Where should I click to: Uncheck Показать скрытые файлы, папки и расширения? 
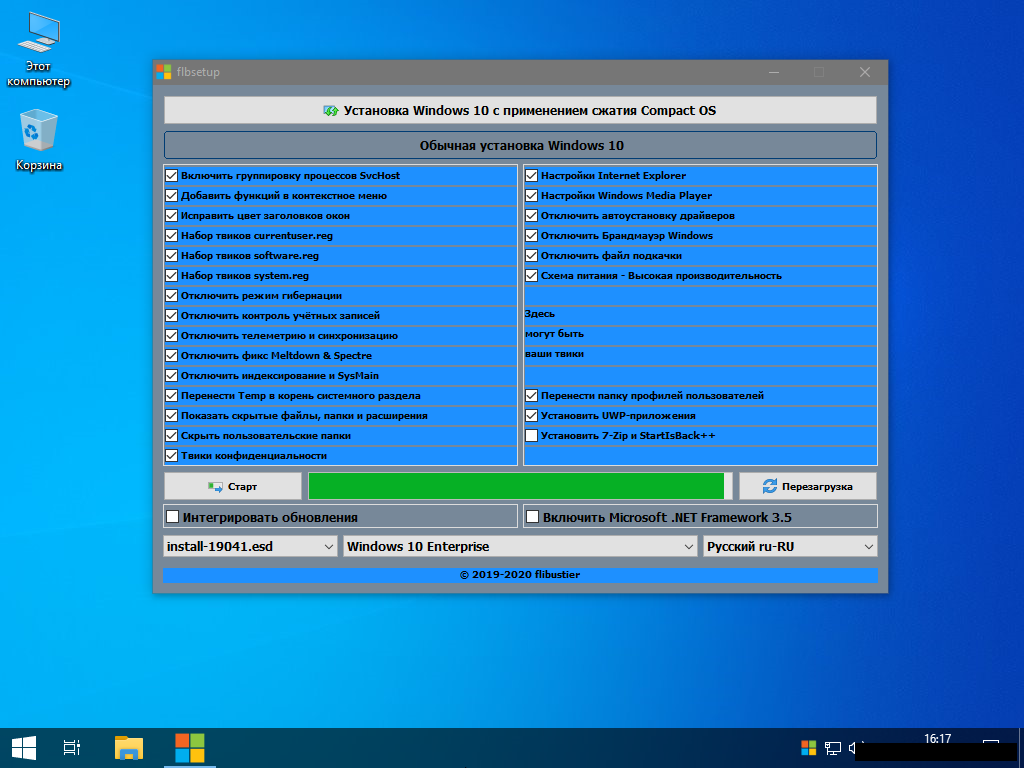click(172, 415)
